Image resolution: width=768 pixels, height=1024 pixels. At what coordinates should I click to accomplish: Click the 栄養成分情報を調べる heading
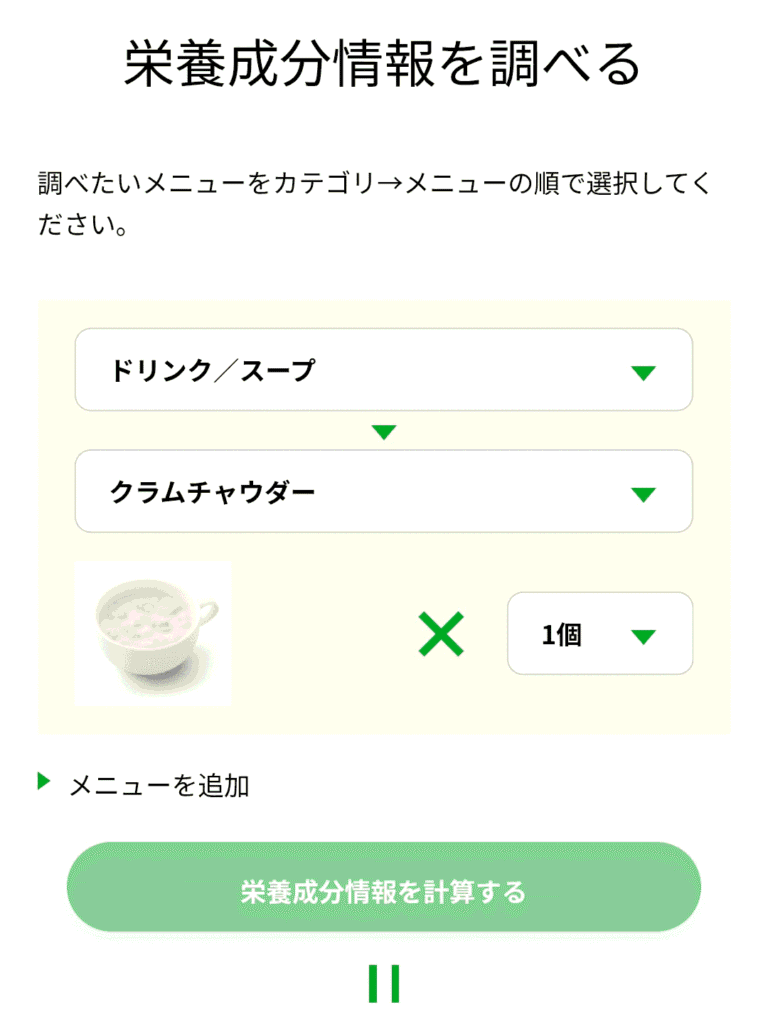click(382, 66)
